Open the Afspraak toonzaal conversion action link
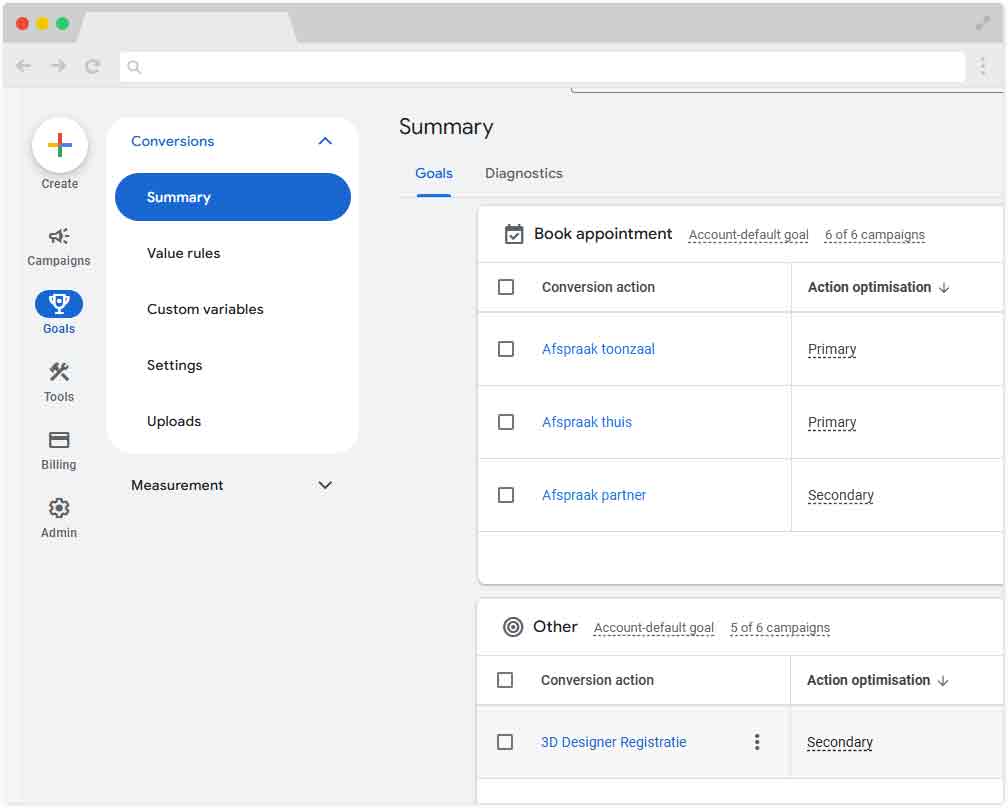The image size is (1008, 808). click(x=598, y=349)
